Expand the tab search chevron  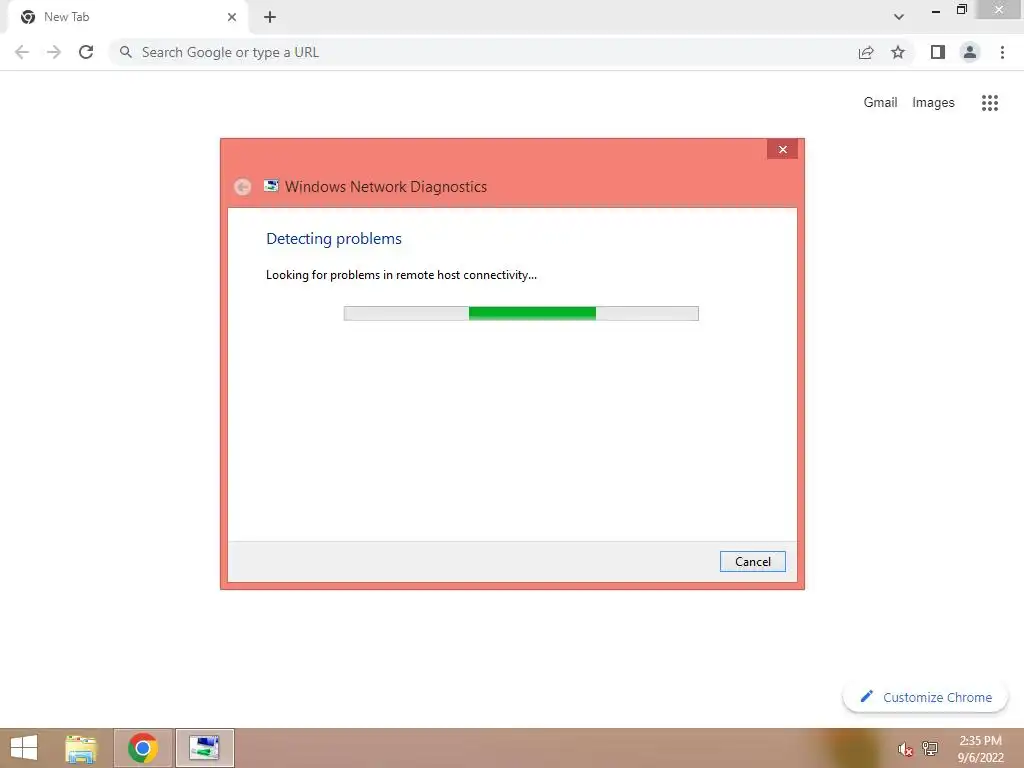pos(899,17)
